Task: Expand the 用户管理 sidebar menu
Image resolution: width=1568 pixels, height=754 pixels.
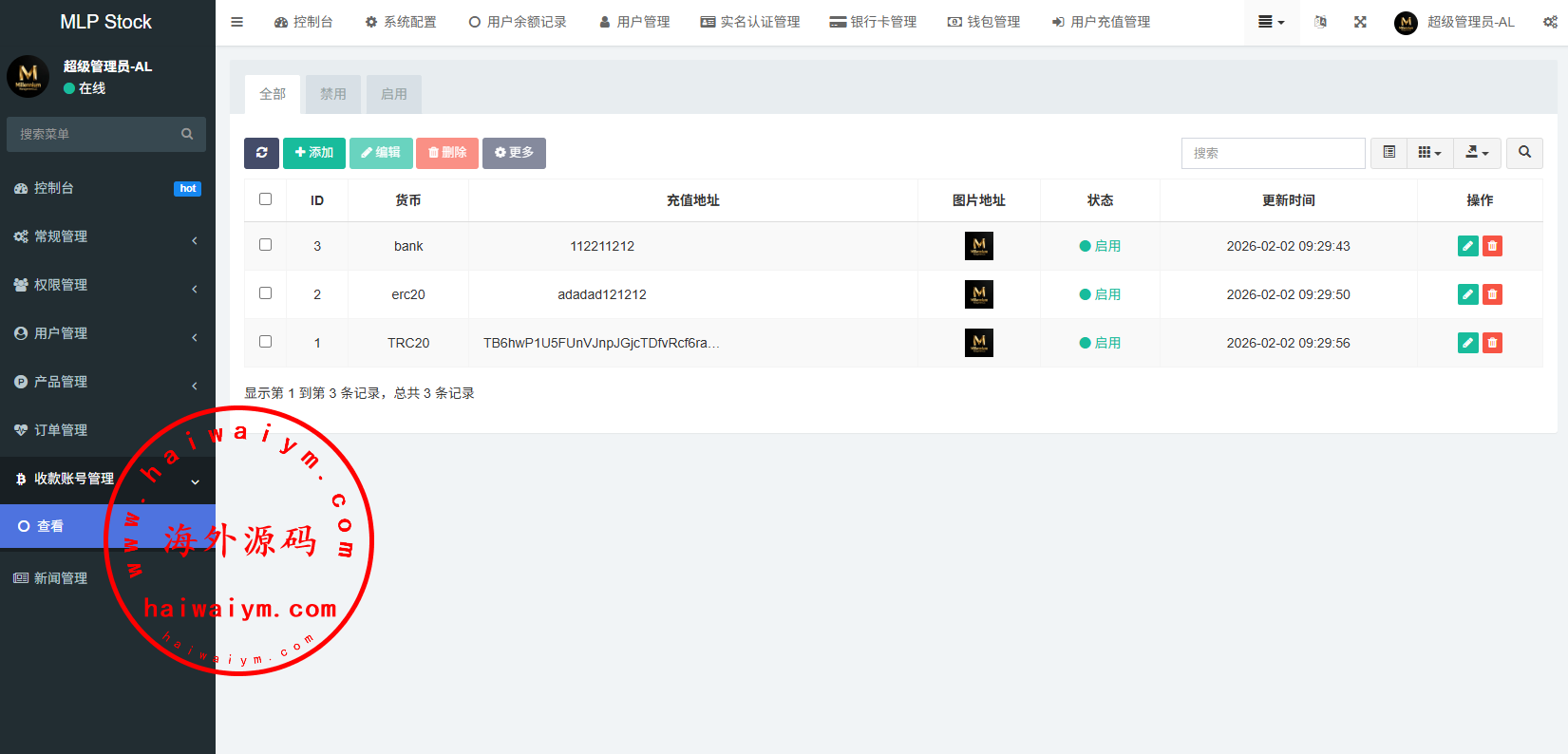Action: tap(104, 333)
